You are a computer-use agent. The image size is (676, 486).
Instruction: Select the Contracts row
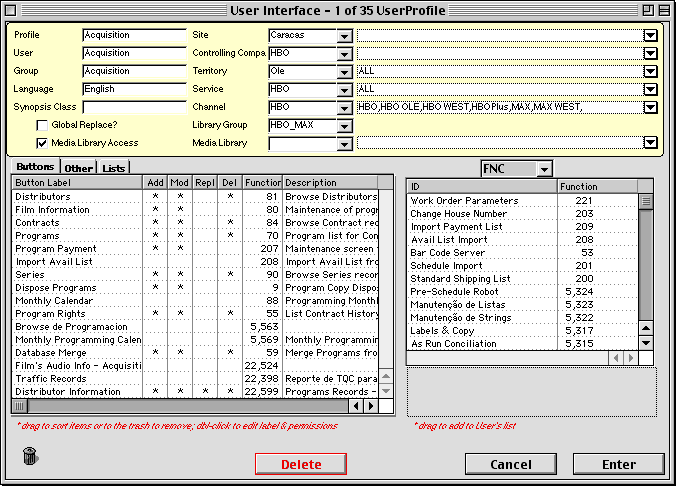point(196,223)
